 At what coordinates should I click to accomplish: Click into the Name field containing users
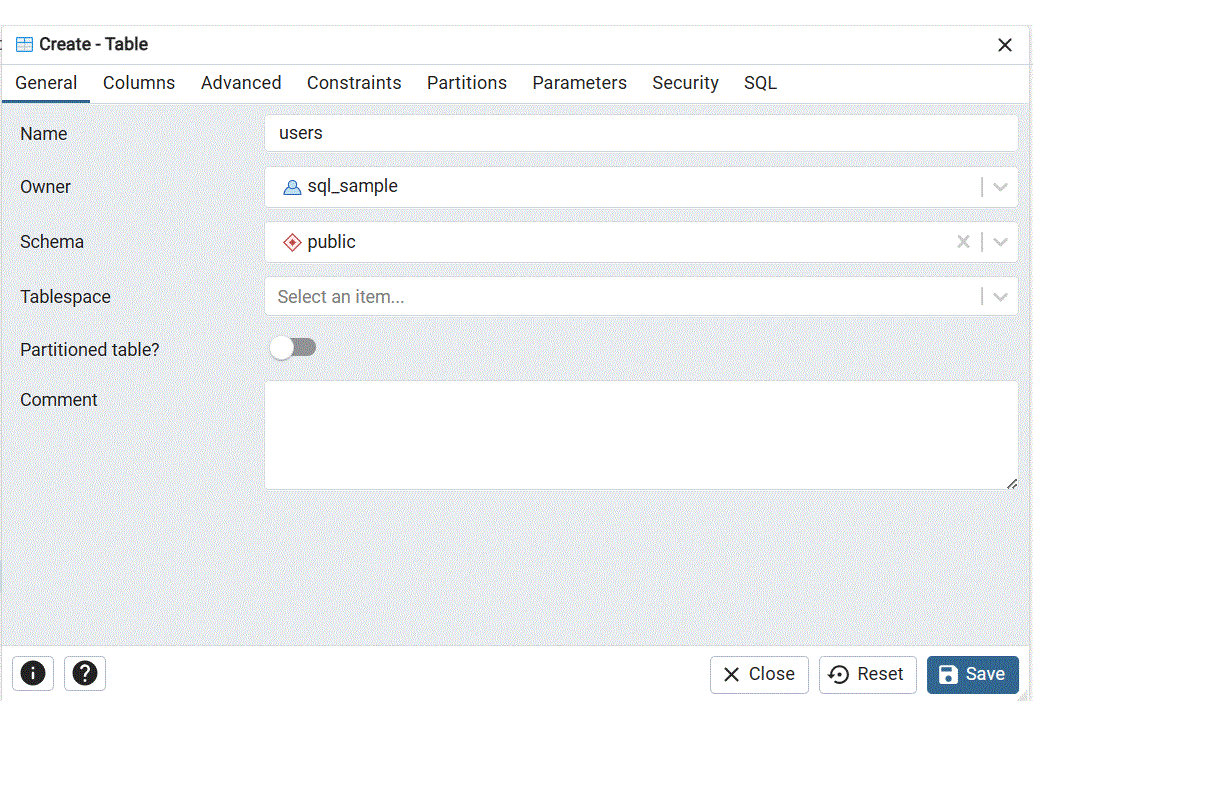click(x=640, y=133)
